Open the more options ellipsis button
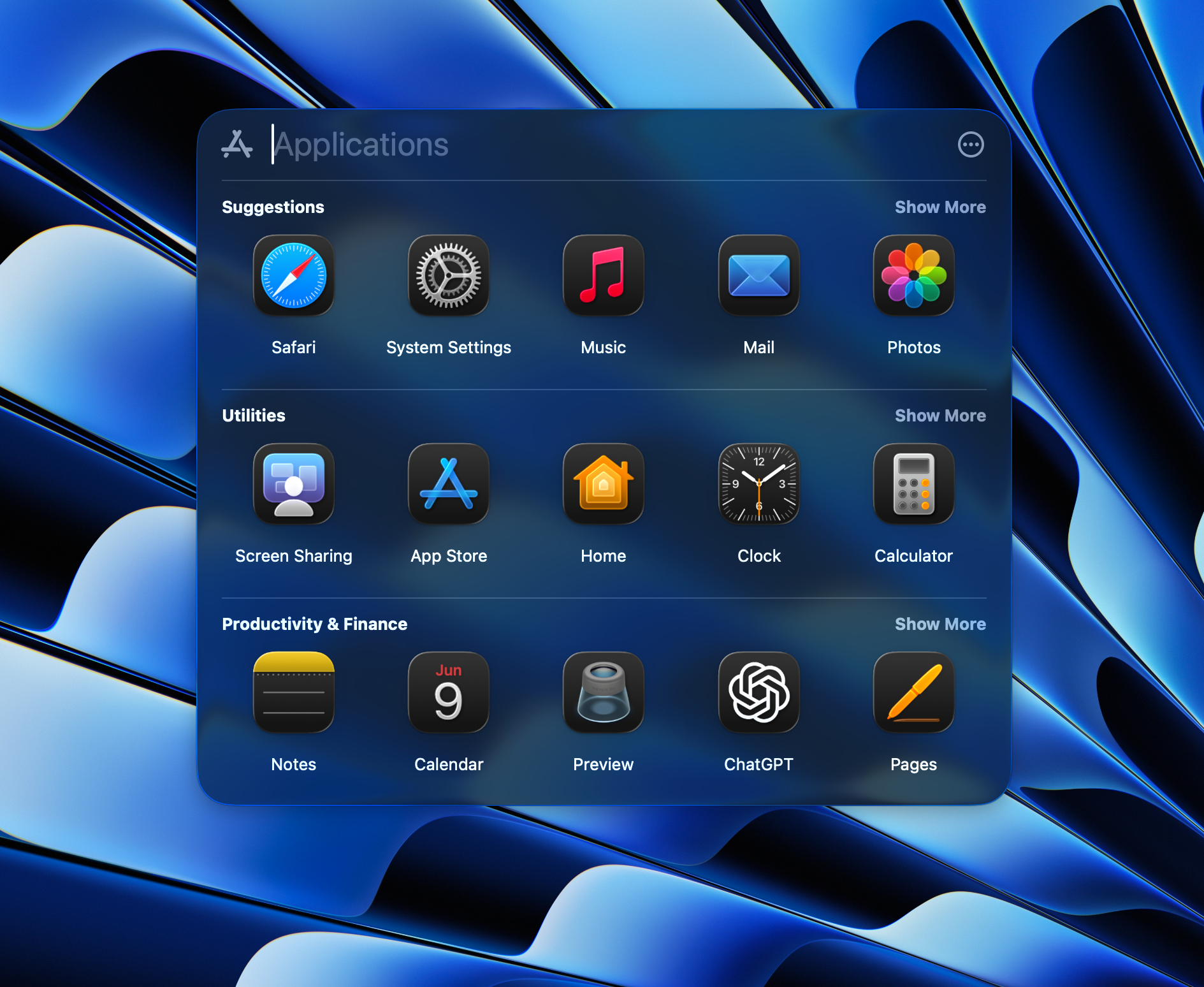1204x987 pixels. (971, 145)
